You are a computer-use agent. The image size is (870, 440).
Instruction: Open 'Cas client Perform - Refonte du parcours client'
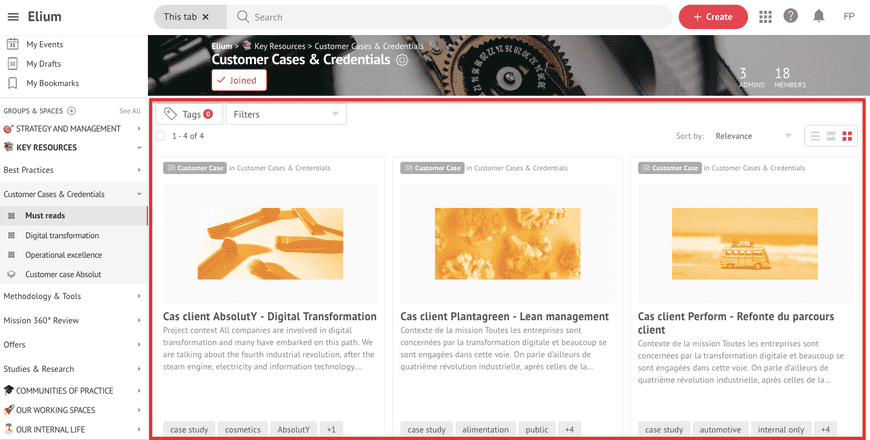[736, 323]
